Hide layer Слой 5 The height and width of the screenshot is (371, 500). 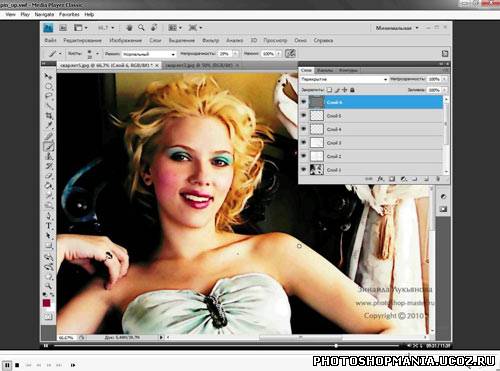pos(304,115)
